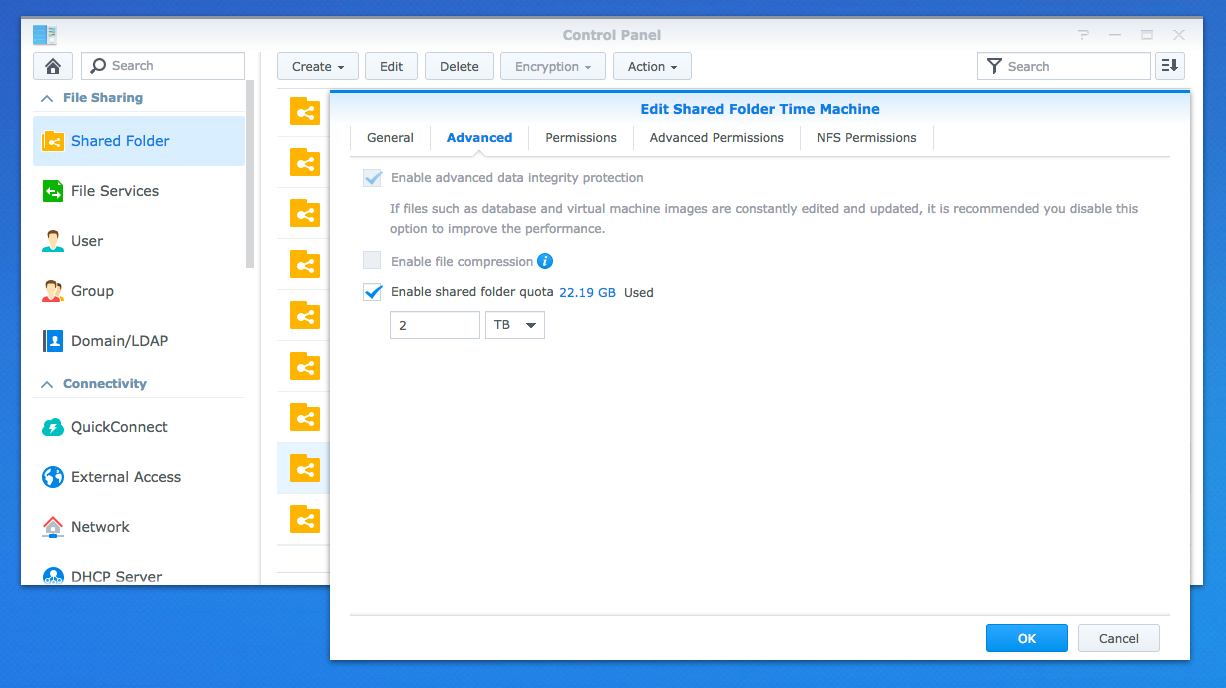Open the Create dropdown button
Image resolution: width=1226 pixels, height=688 pixels.
(x=318, y=67)
